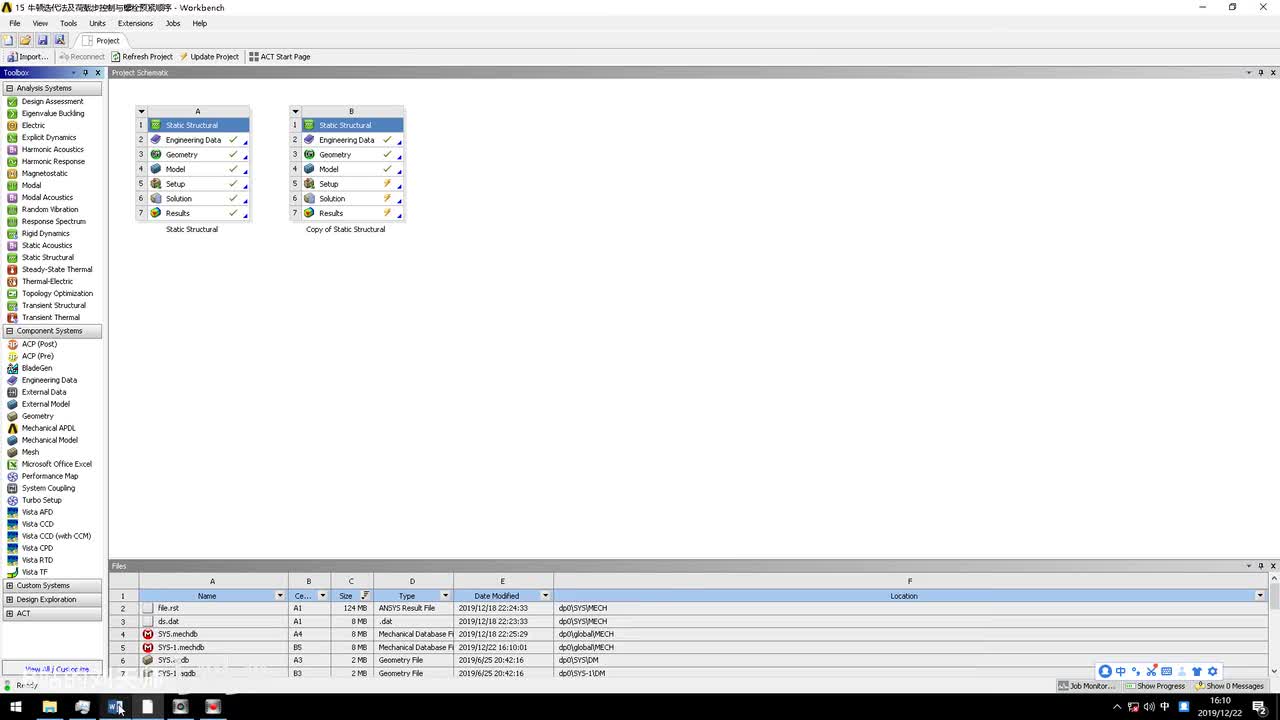This screenshot has height=720, width=1280.
Task: Expand the Design Exploration section
Action: pyautogui.click(x=9, y=600)
